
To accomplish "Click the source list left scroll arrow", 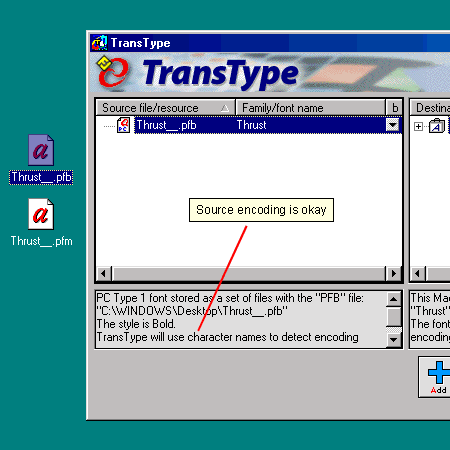I will (104, 274).
